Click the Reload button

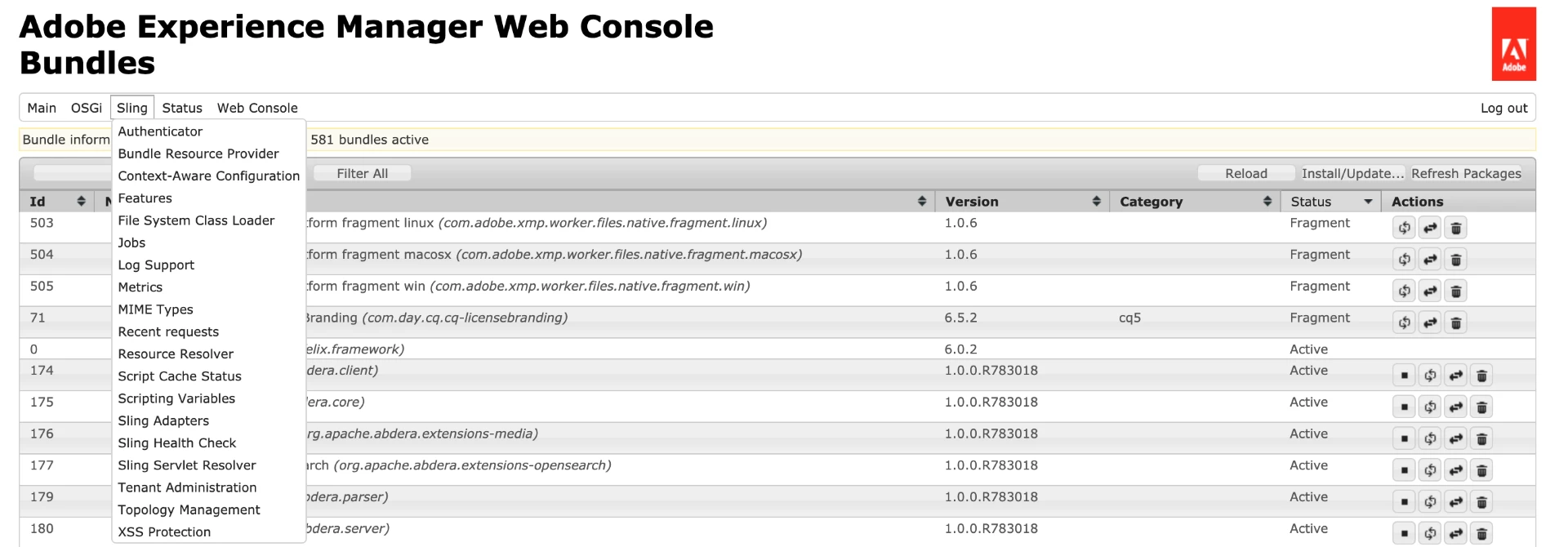(x=1246, y=173)
